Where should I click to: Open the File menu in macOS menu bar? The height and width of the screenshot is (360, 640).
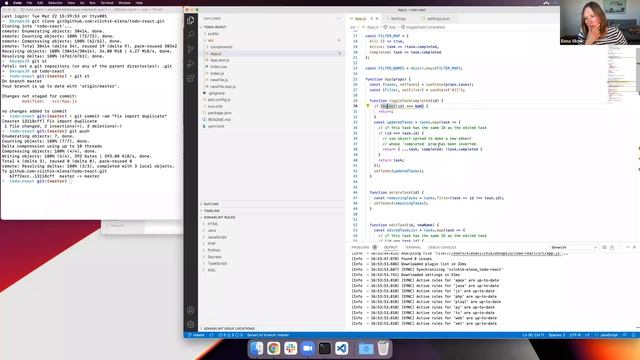(x=29, y=2)
